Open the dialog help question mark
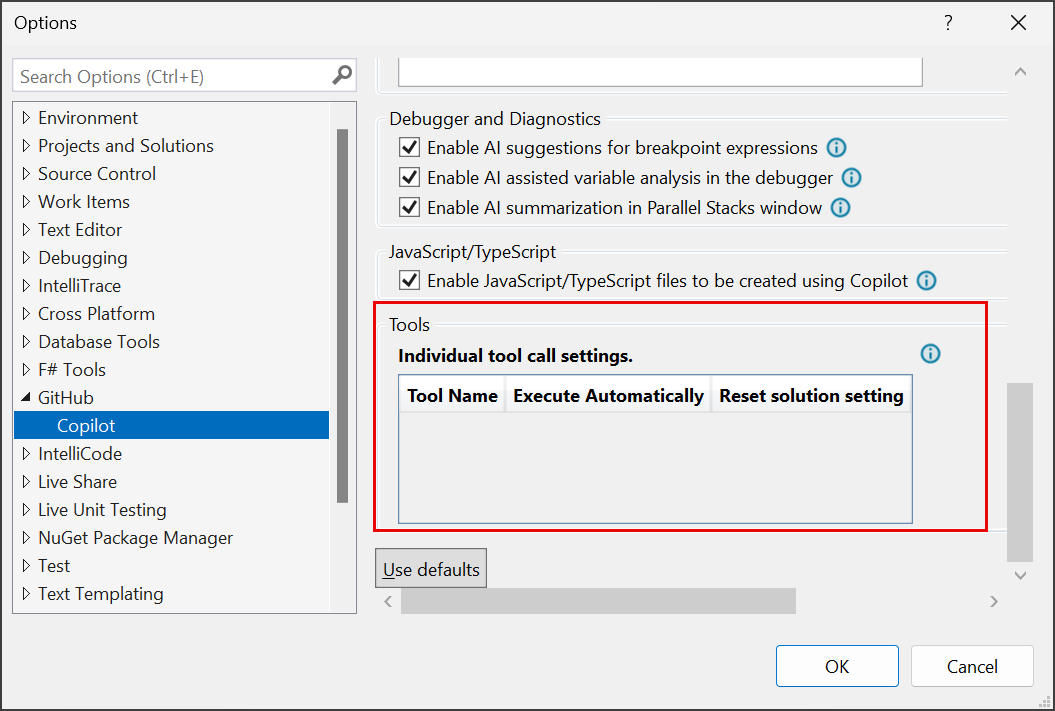 pos(948,22)
